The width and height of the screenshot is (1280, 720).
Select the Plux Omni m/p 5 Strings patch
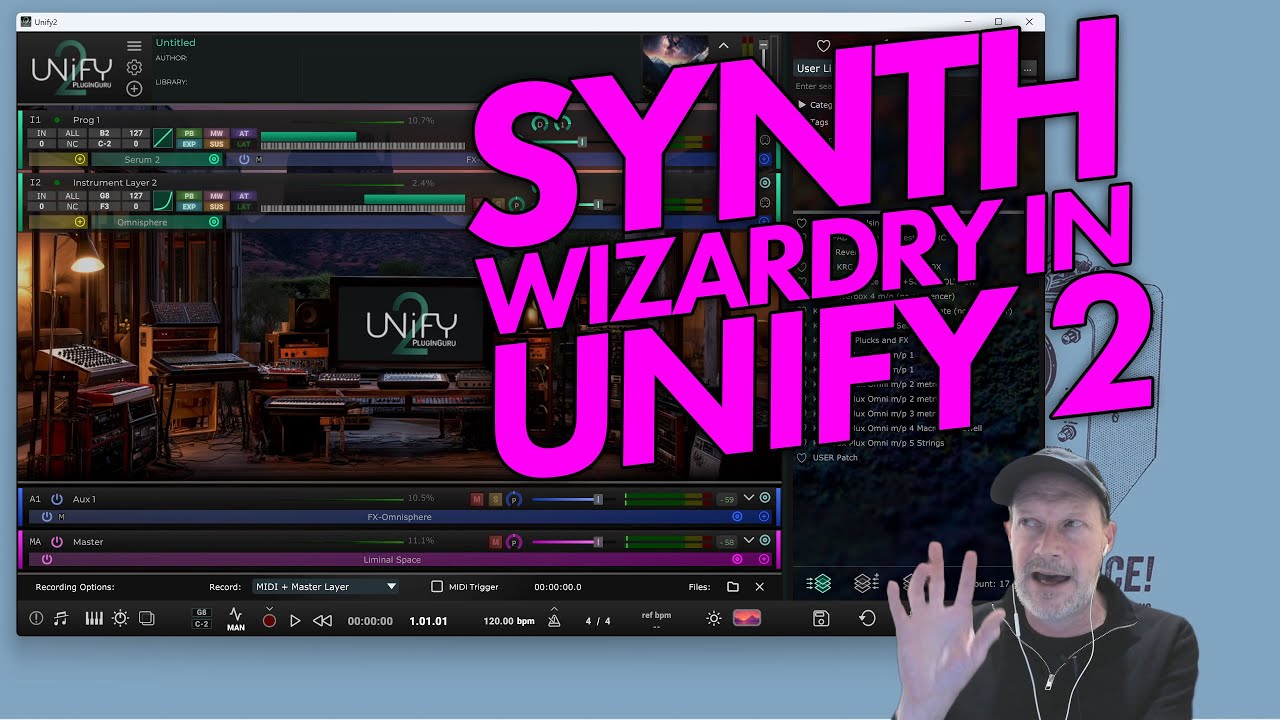pos(894,443)
